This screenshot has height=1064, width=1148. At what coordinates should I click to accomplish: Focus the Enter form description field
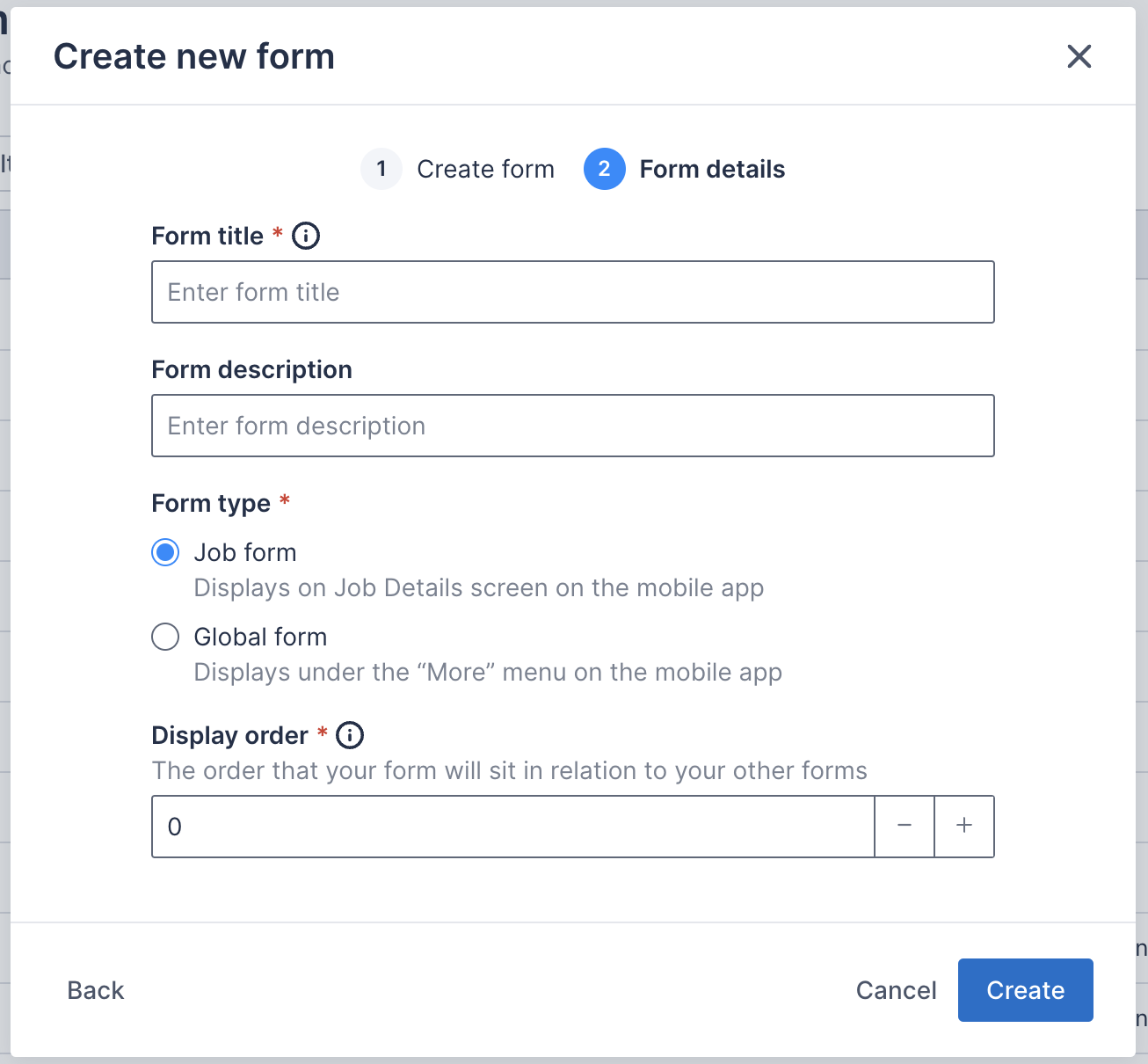(572, 426)
